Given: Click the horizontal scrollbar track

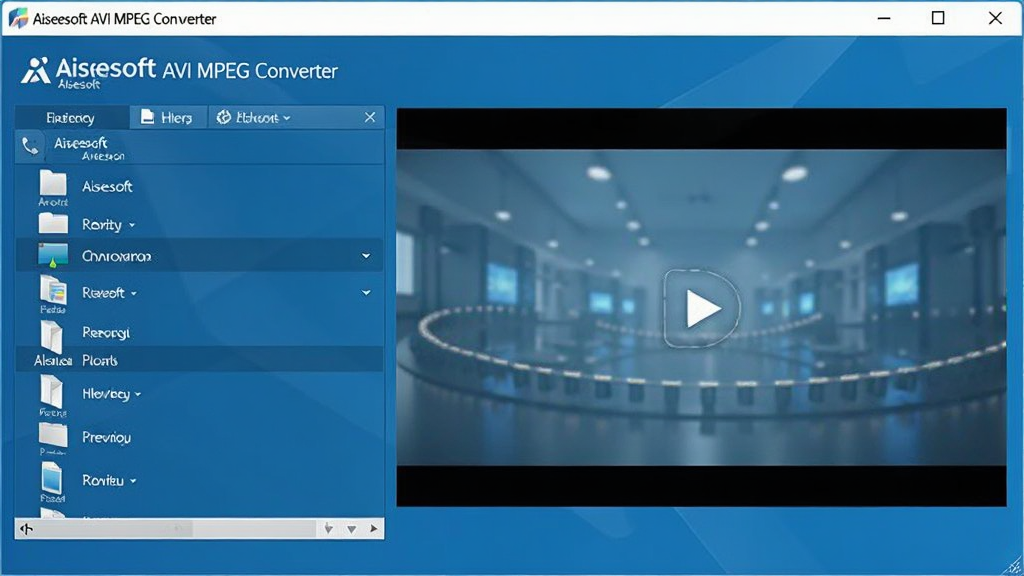Looking at the screenshot, I should pyautogui.click(x=176, y=529).
